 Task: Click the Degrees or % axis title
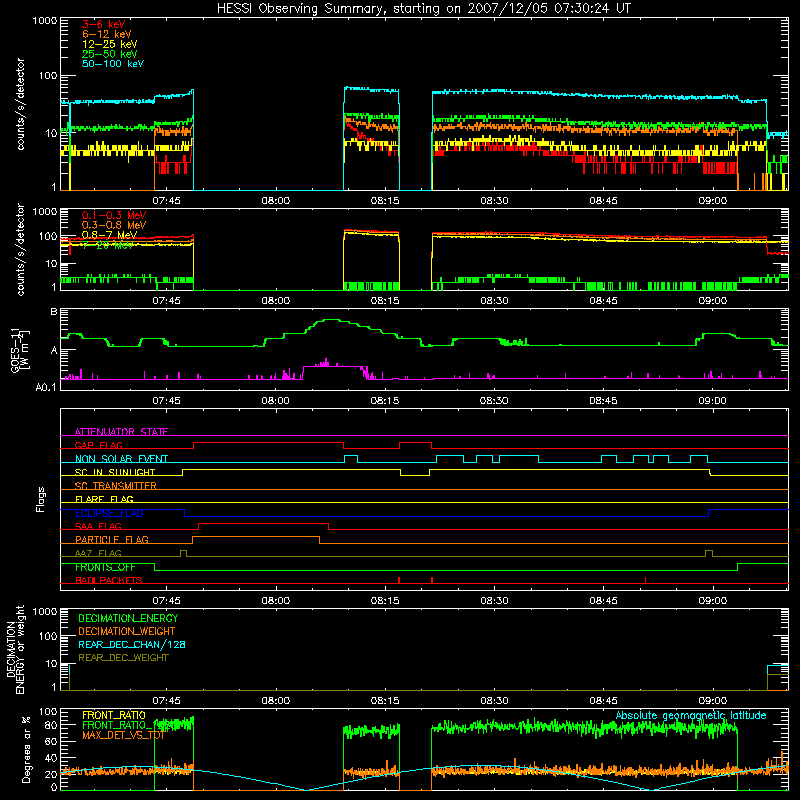[x=26, y=749]
